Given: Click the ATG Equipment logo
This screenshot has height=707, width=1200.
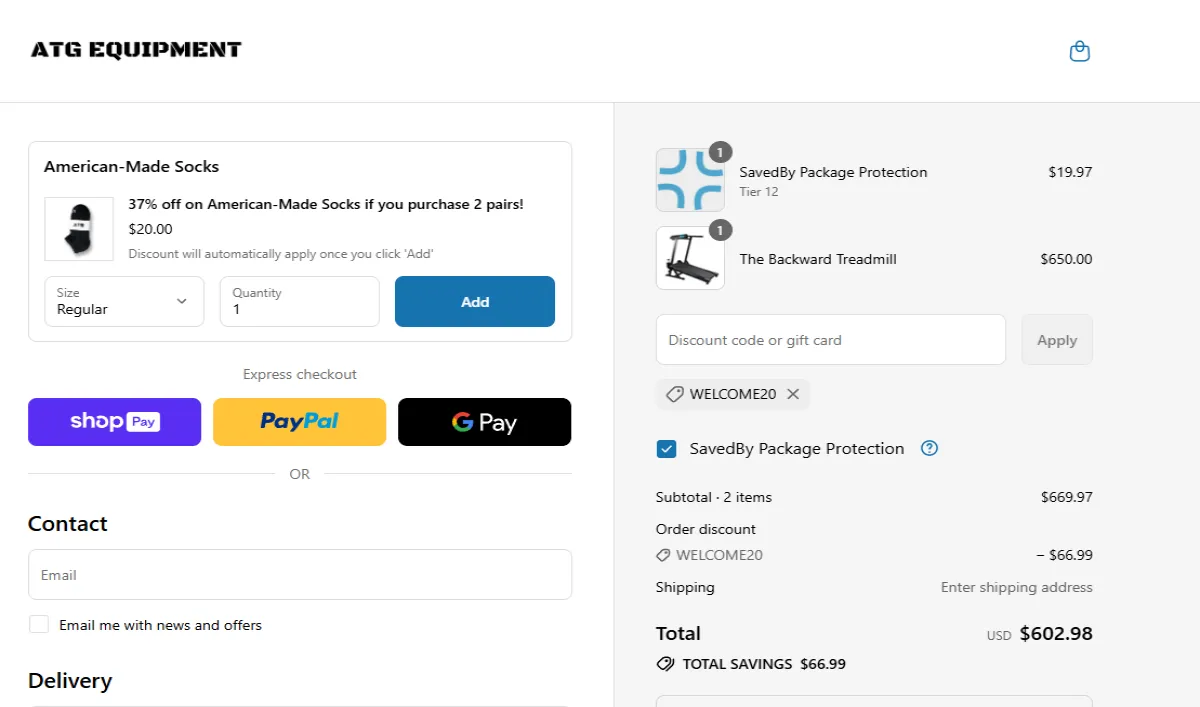Looking at the screenshot, I should pos(135,49).
